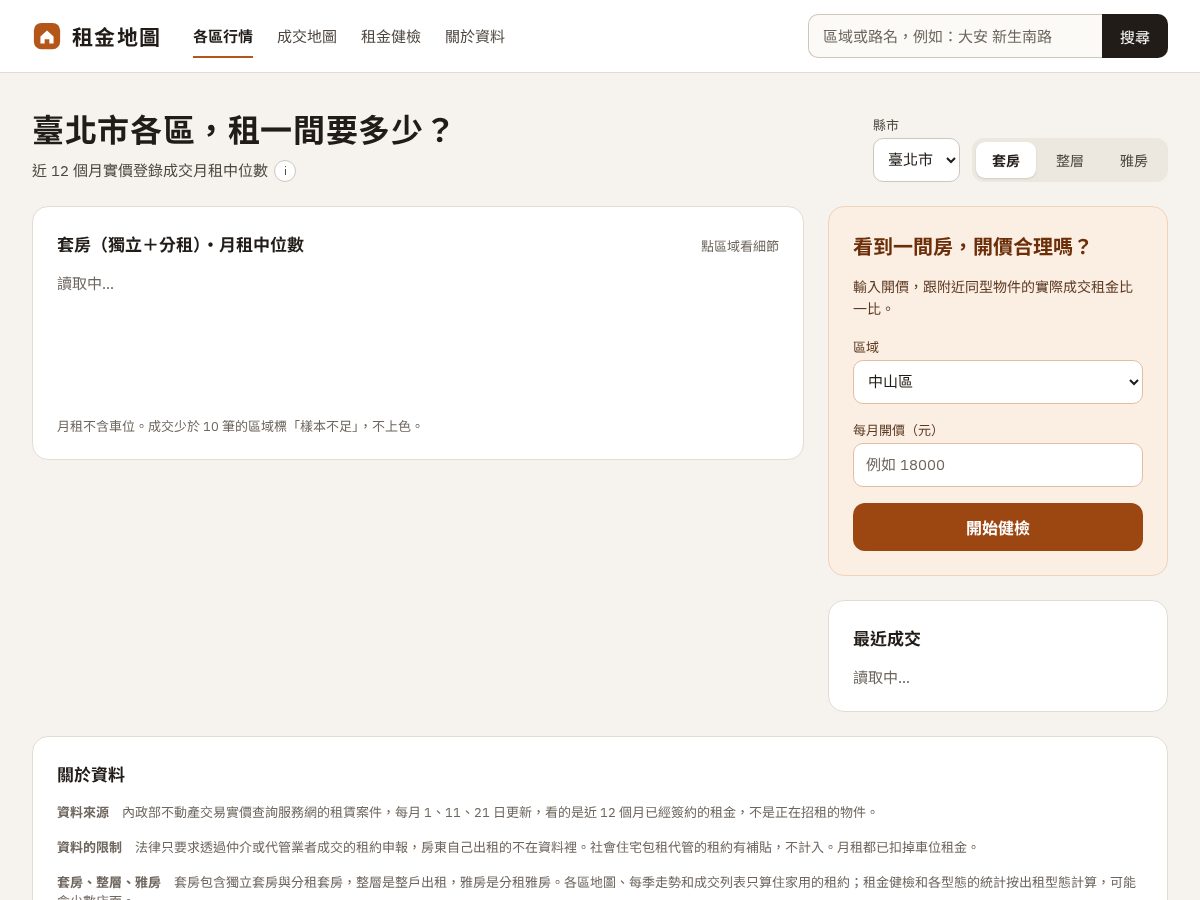1200x900 pixels.
Task: Open the 縣市 dropdown showing 臺北市
Action: pos(916,160)
